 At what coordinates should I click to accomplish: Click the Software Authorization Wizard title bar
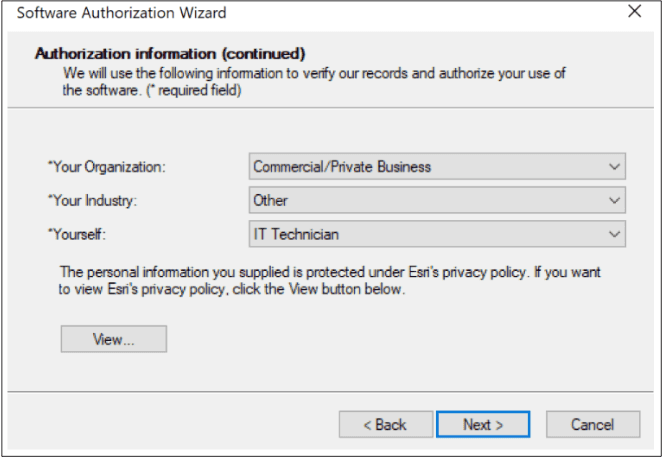click(x=300, y=13)
